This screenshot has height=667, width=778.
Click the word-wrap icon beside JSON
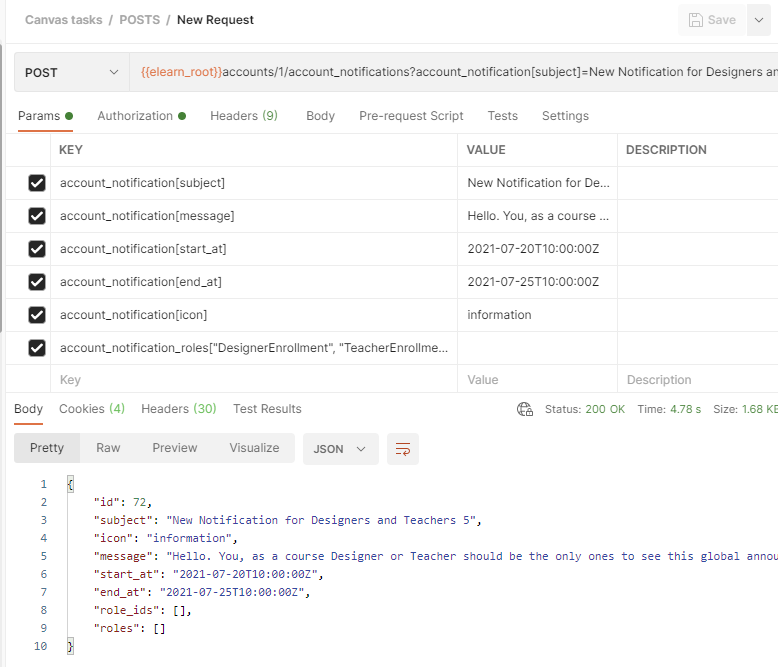(x=402, y=449)
